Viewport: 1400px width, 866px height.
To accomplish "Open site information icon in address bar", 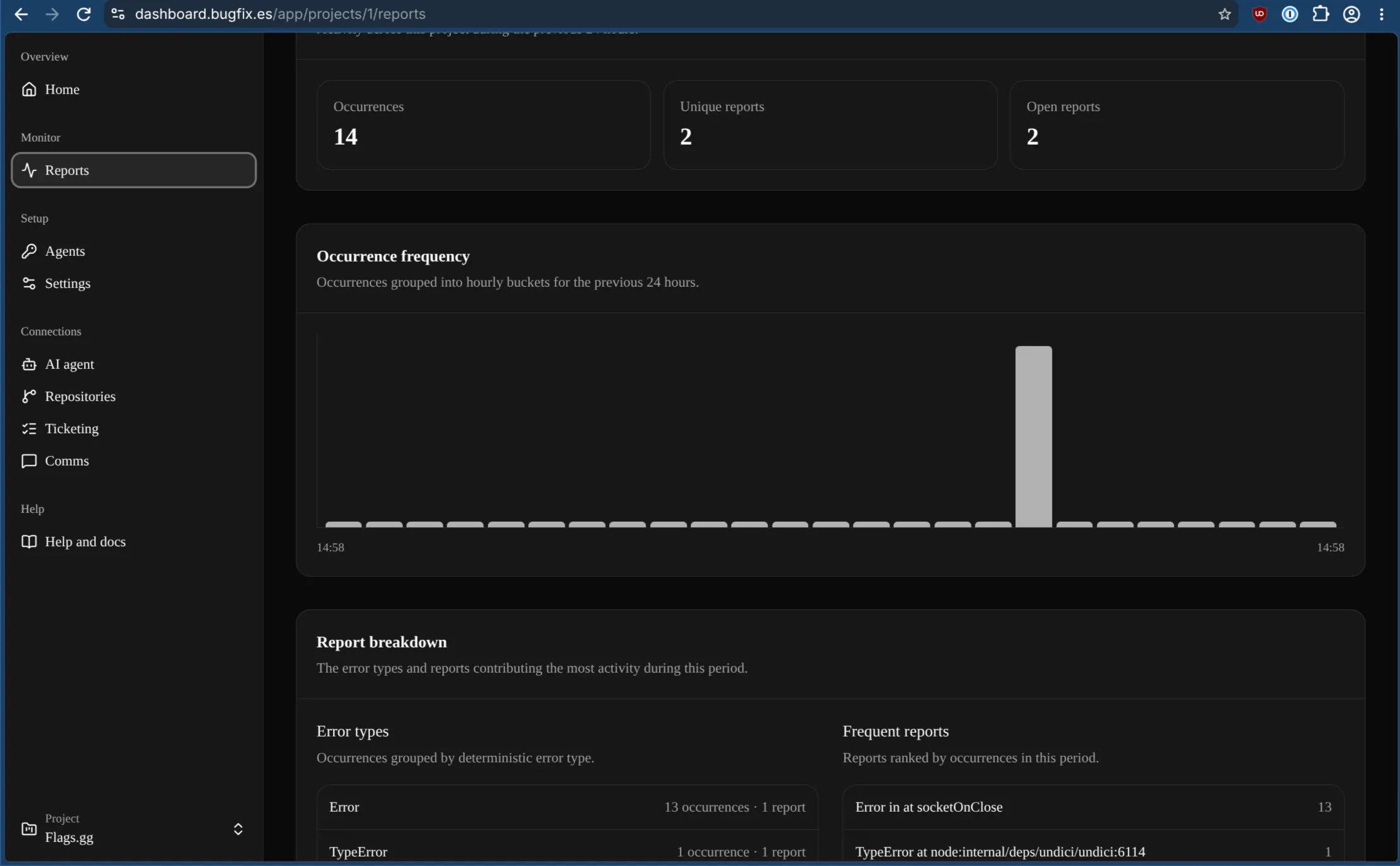I will 118,14.
